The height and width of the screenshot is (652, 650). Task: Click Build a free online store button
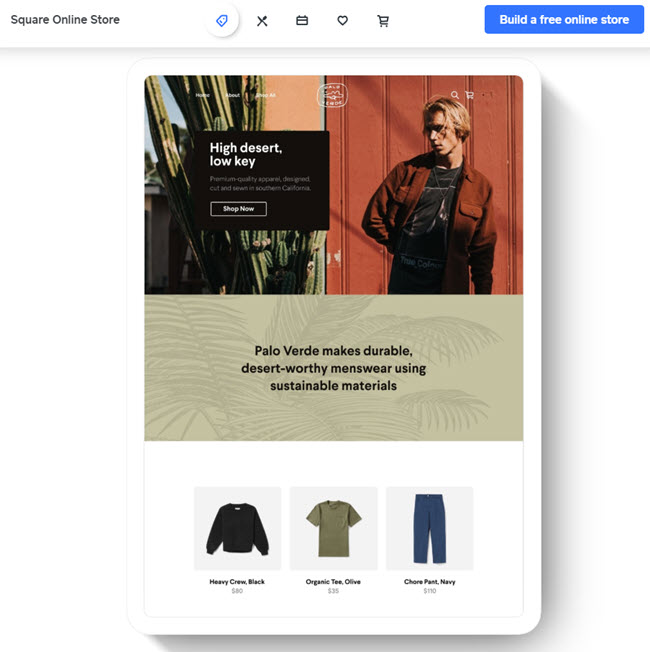pos(564,20)
